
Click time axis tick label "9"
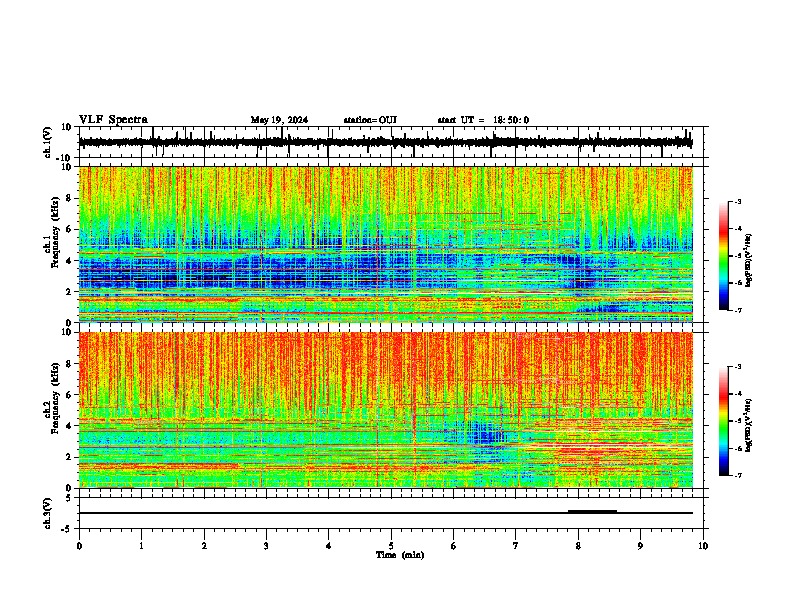coord(640,546)
